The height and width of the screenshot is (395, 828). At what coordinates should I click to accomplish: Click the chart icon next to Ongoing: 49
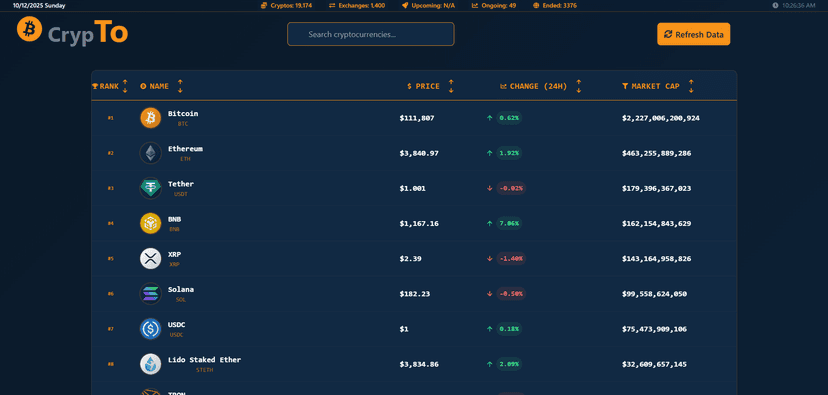click(x=475, y=5)
